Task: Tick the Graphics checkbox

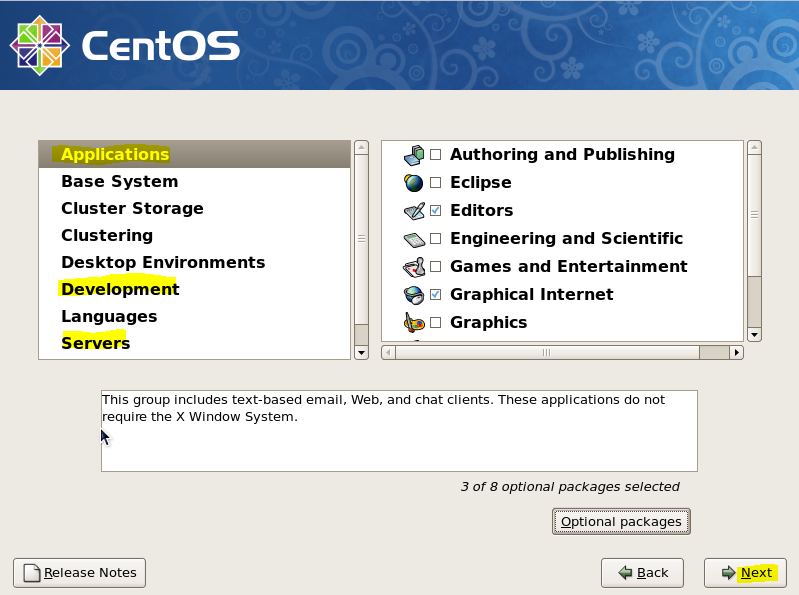Action: pyautogui.click(x=436, y=322)
